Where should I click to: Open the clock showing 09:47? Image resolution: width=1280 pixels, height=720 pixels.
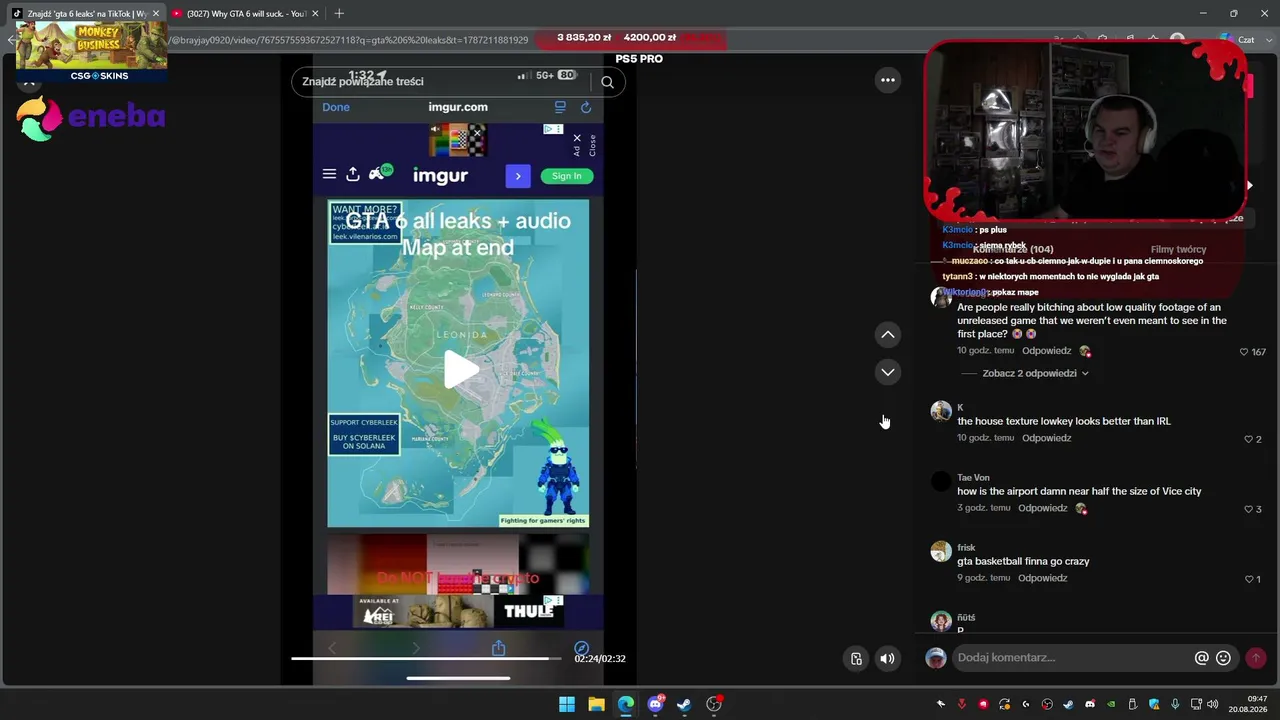click(1249, 704)
